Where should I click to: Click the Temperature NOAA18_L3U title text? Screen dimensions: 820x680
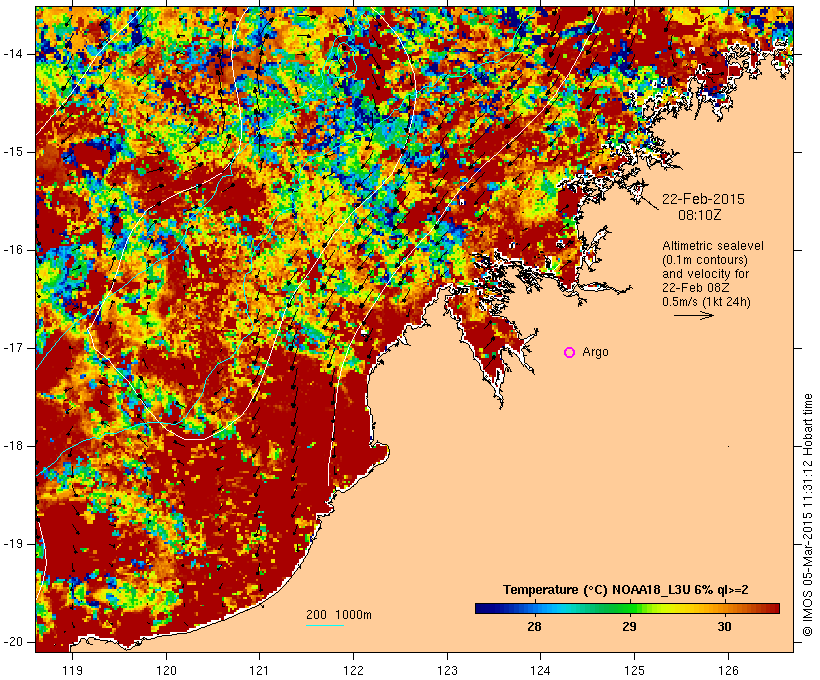pos(625,590)
